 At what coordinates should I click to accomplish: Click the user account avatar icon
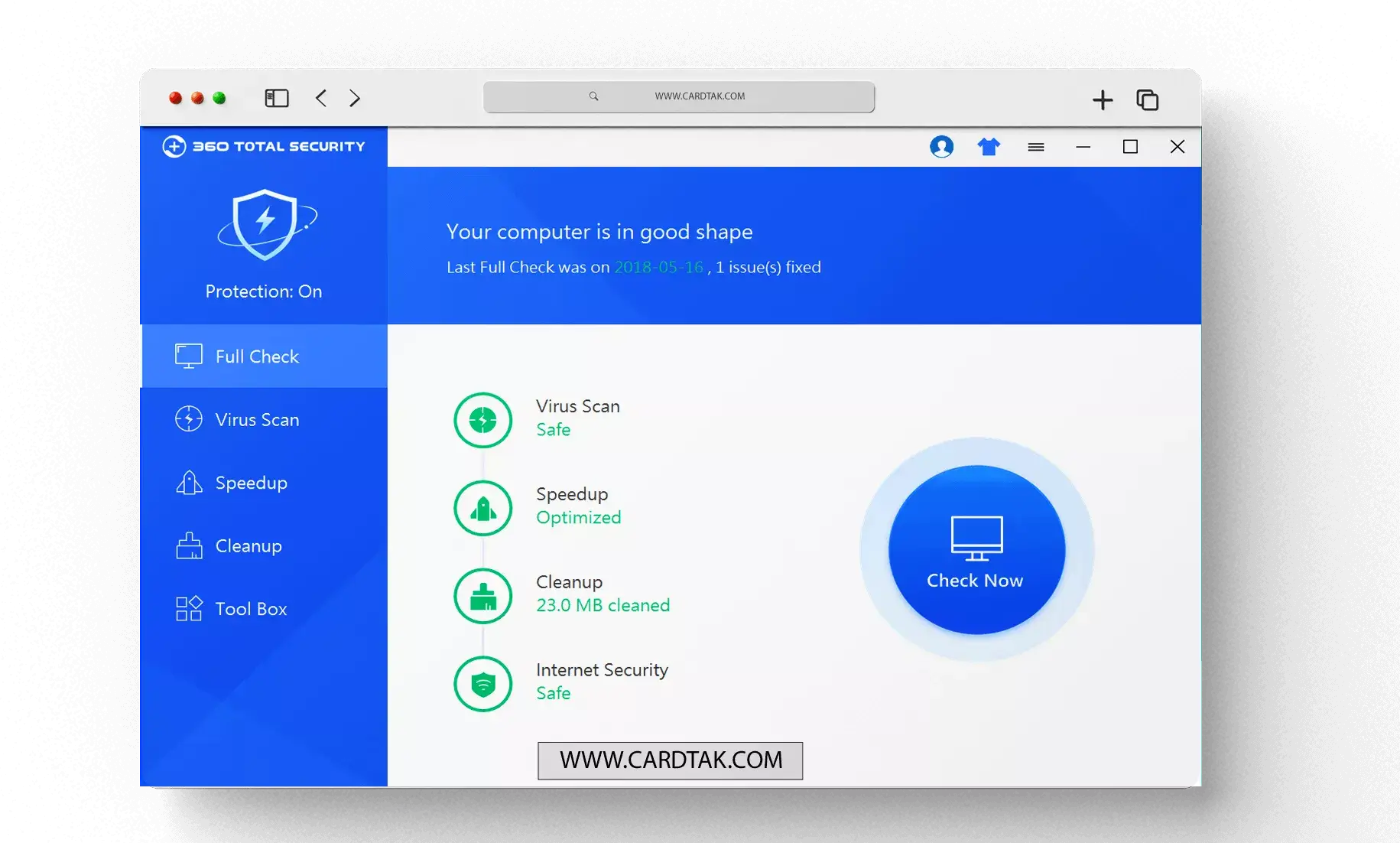coord(941,146)
